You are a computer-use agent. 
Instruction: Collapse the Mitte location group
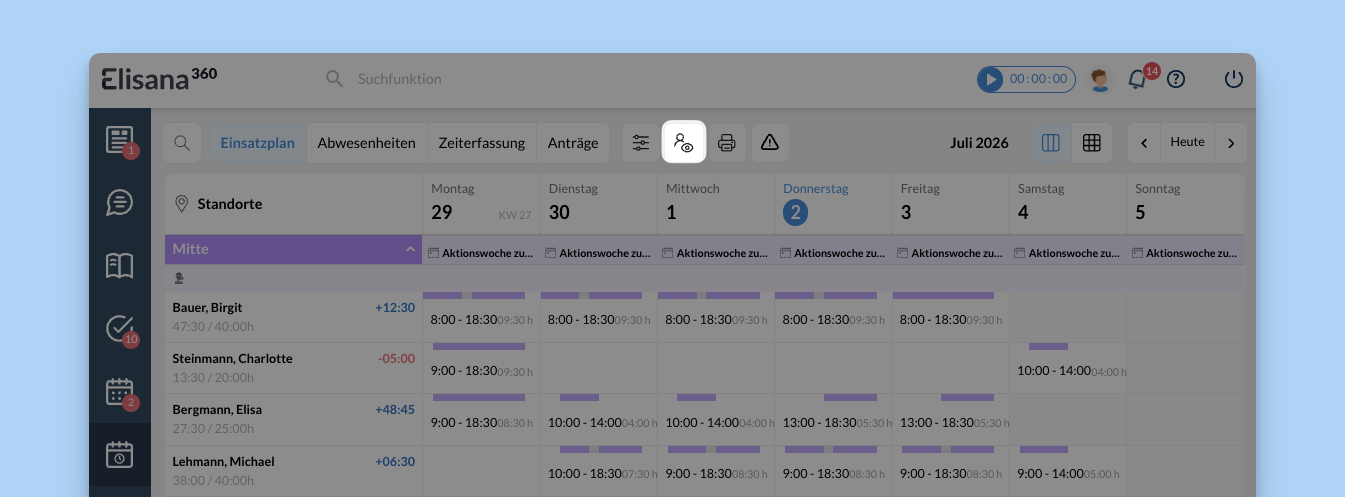410,249
